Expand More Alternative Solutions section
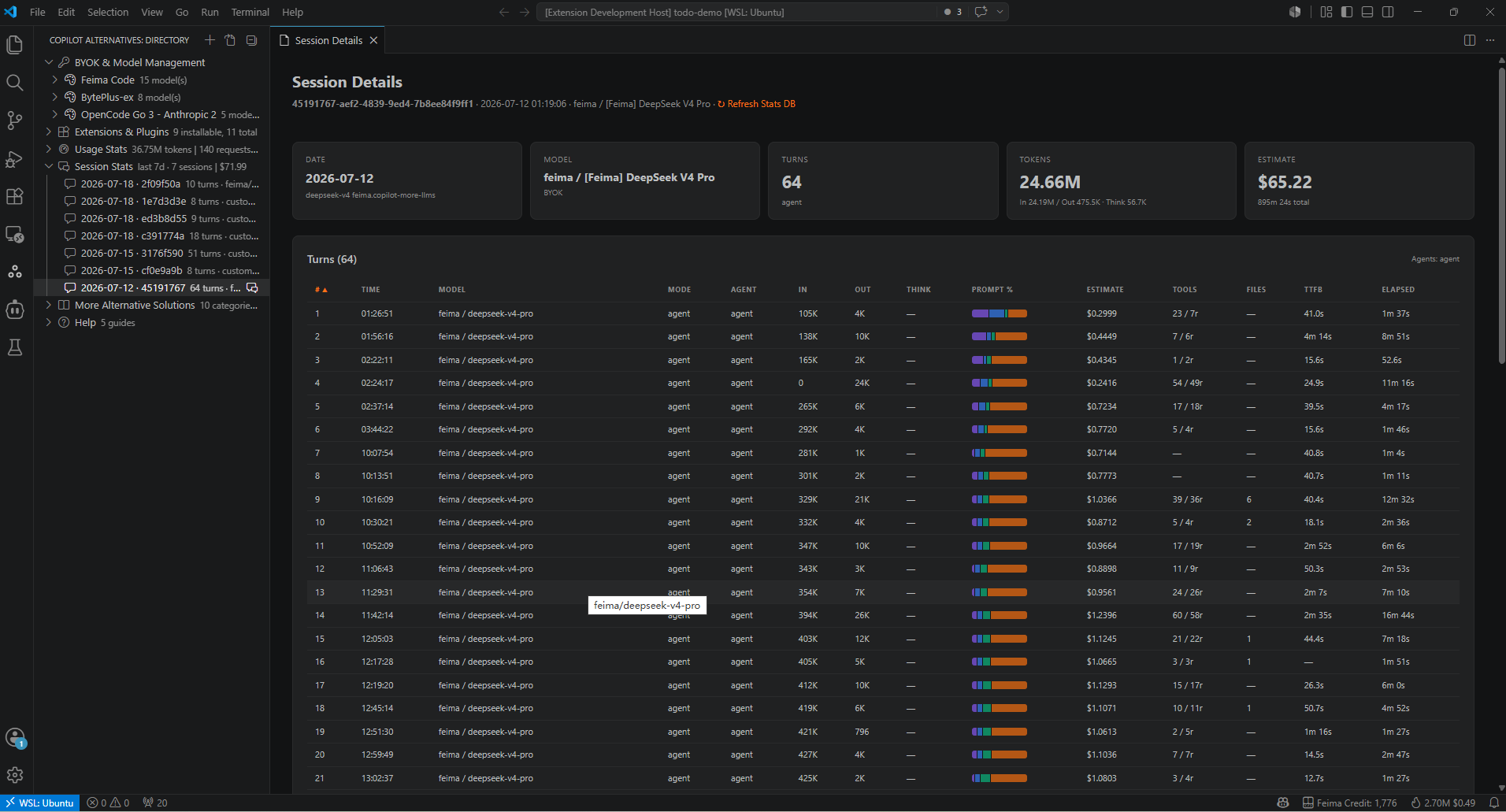1506x812 pixels. click(49, 305)
